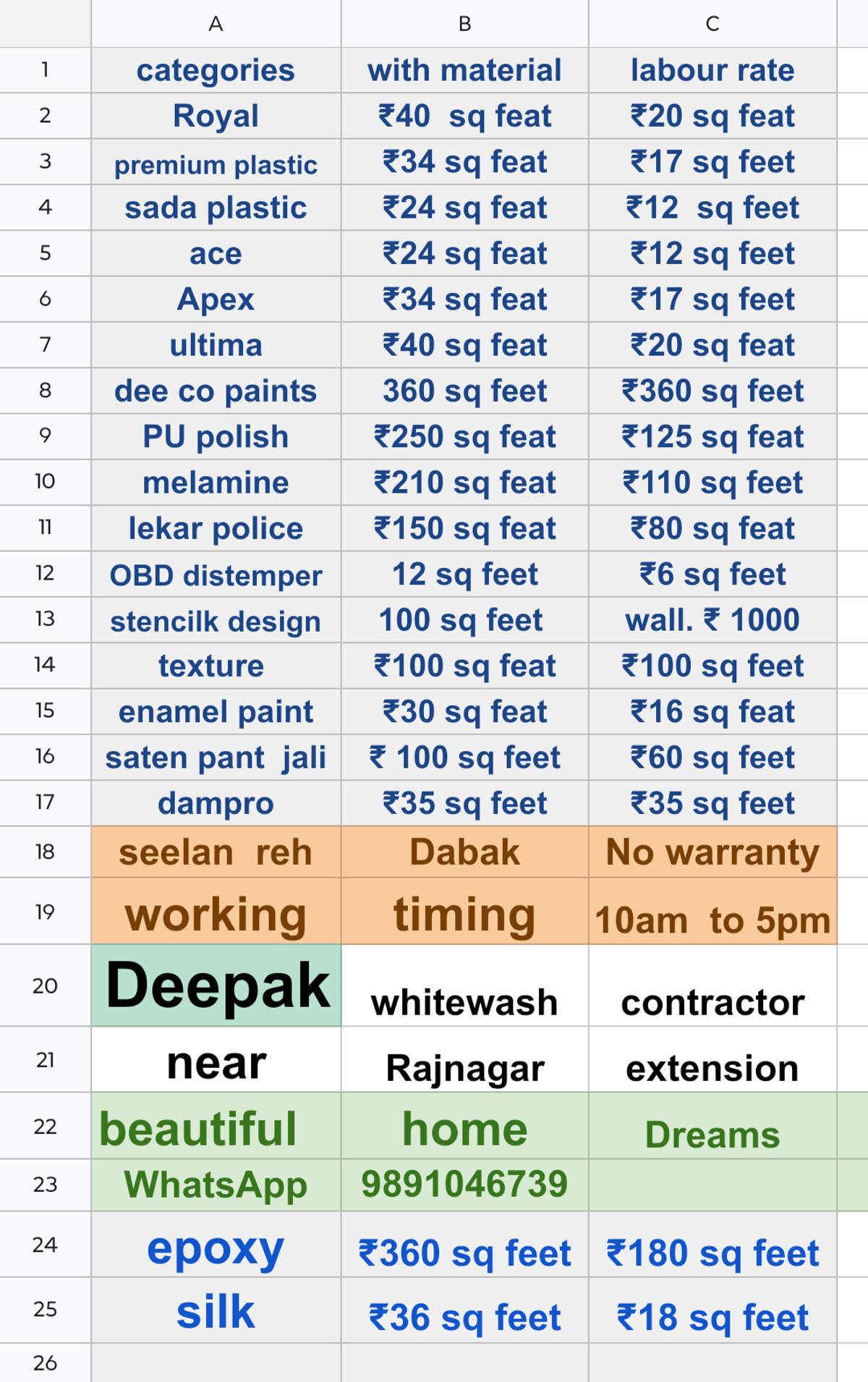Click the green 'Deepak' cell
868x1382 pixels.
click(x=216, y=985)
